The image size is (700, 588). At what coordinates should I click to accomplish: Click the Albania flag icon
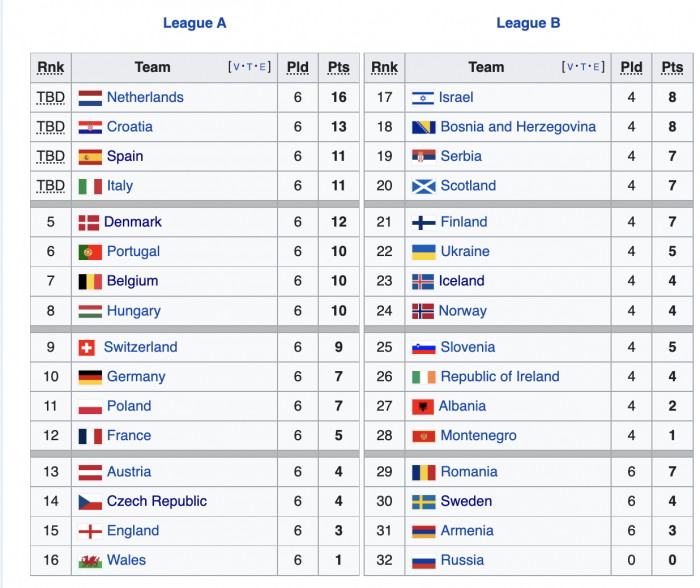coord(423,407)
